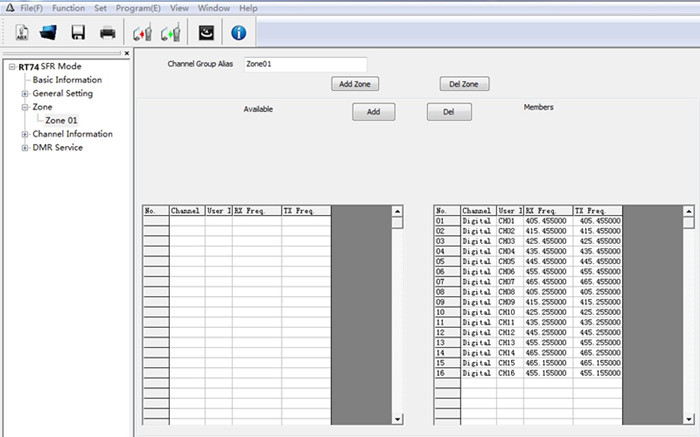Open a codeplug with the blue folder icon

click(48, 33)
